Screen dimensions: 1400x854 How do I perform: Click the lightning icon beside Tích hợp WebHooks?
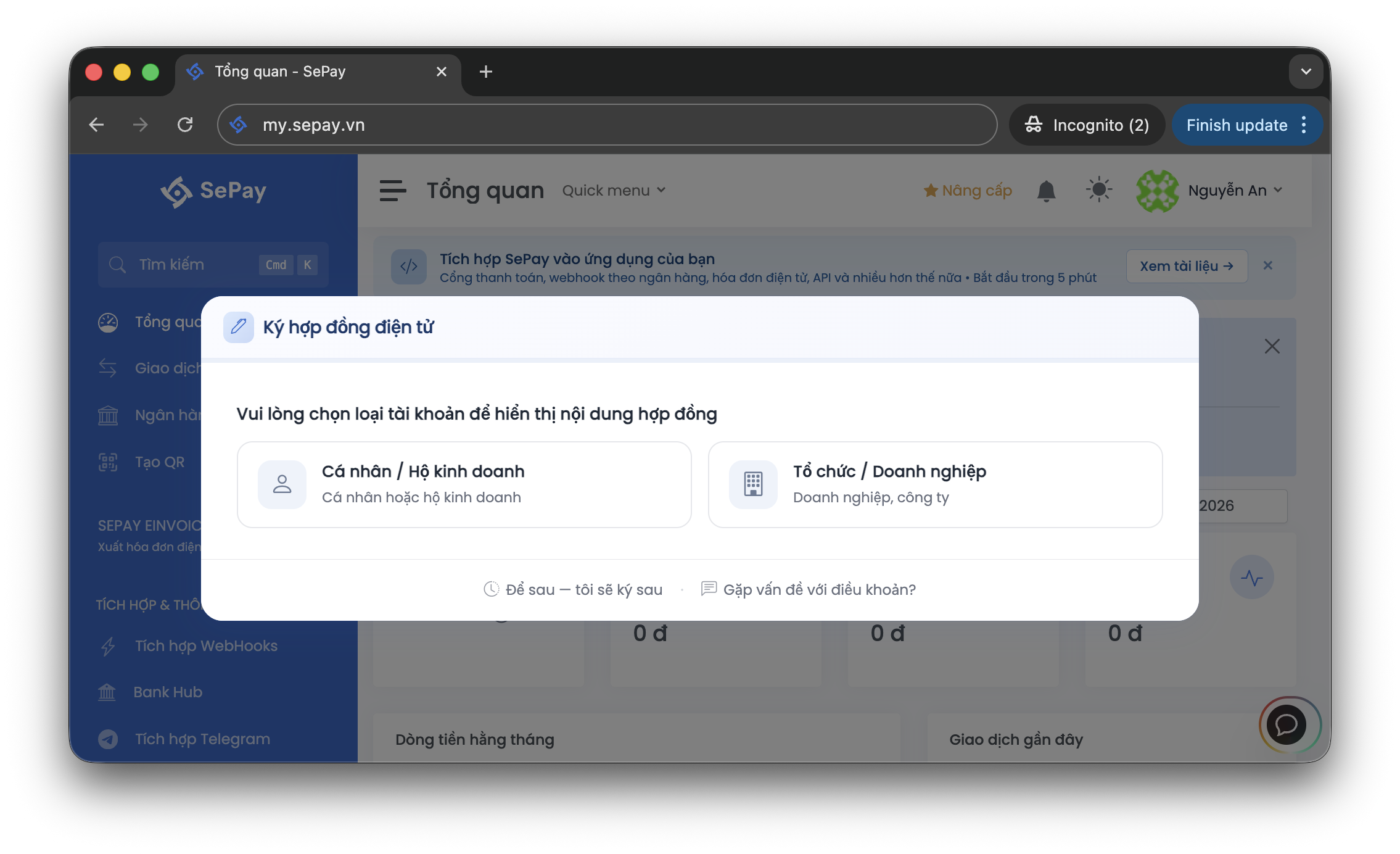tap(108, 646)
